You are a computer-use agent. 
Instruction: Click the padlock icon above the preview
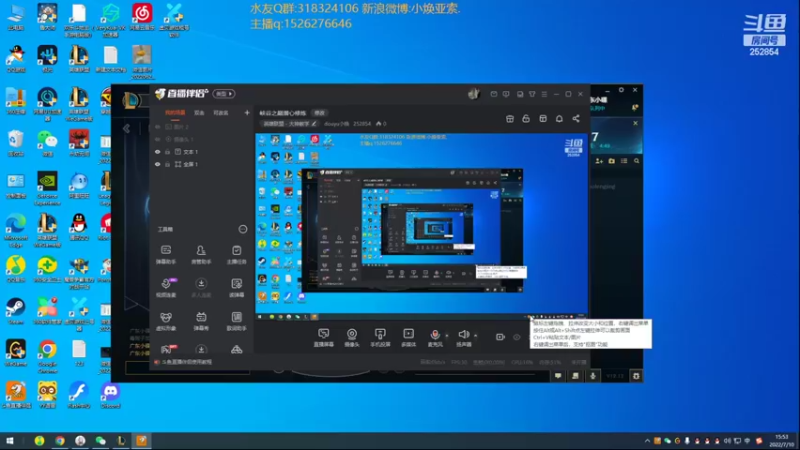click(526, 118)
